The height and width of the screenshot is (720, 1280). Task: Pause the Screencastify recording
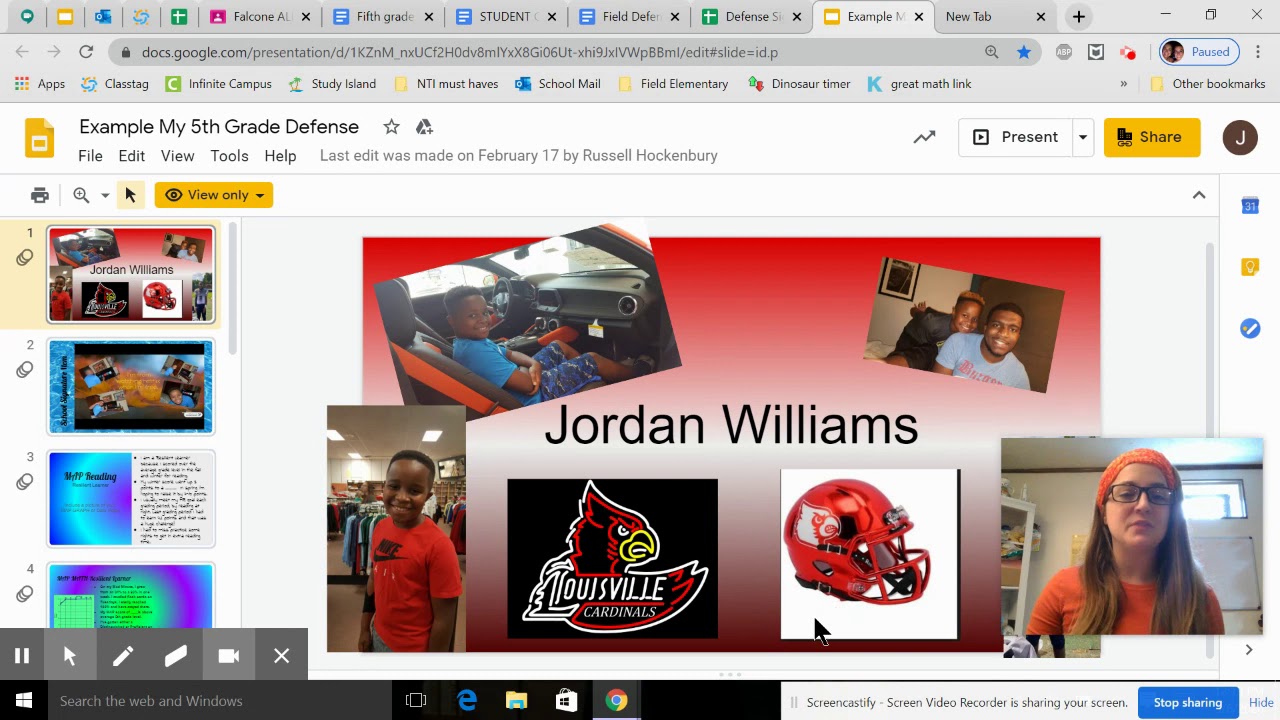click(x=21, y=656)
